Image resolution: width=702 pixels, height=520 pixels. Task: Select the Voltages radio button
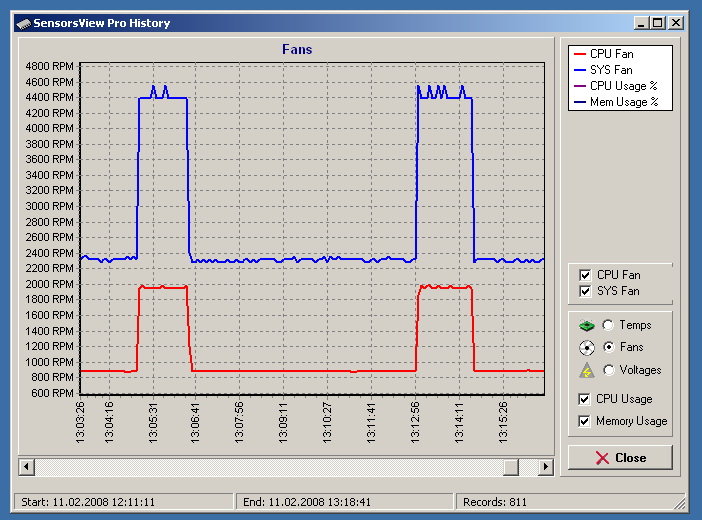[x=608, y=370]
